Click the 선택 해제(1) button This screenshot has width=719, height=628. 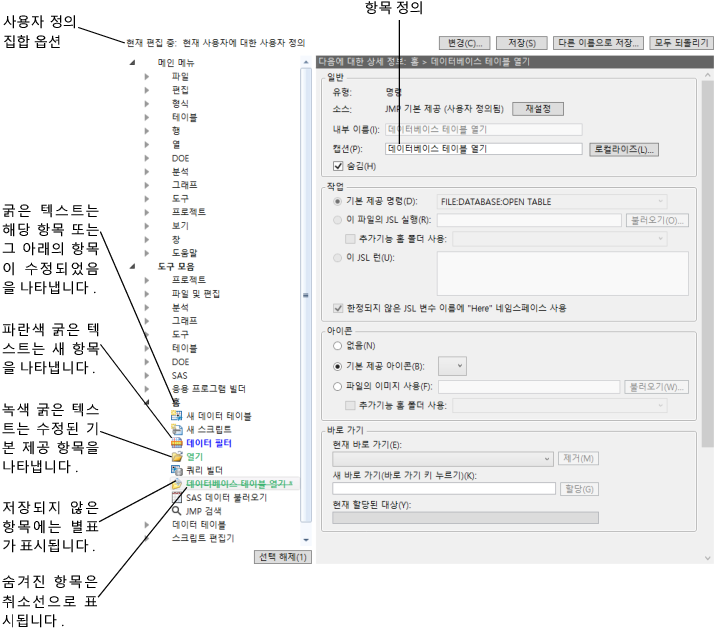[x=283, y=557]
